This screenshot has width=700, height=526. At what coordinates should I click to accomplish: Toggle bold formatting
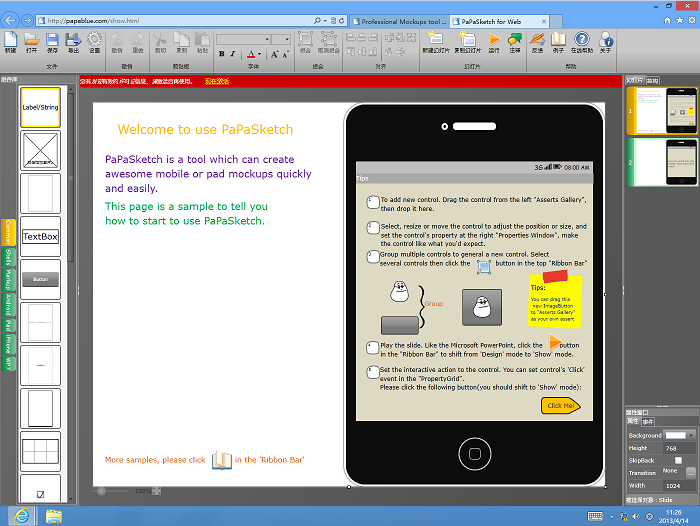pyautogui.click(x=221, y=54)
